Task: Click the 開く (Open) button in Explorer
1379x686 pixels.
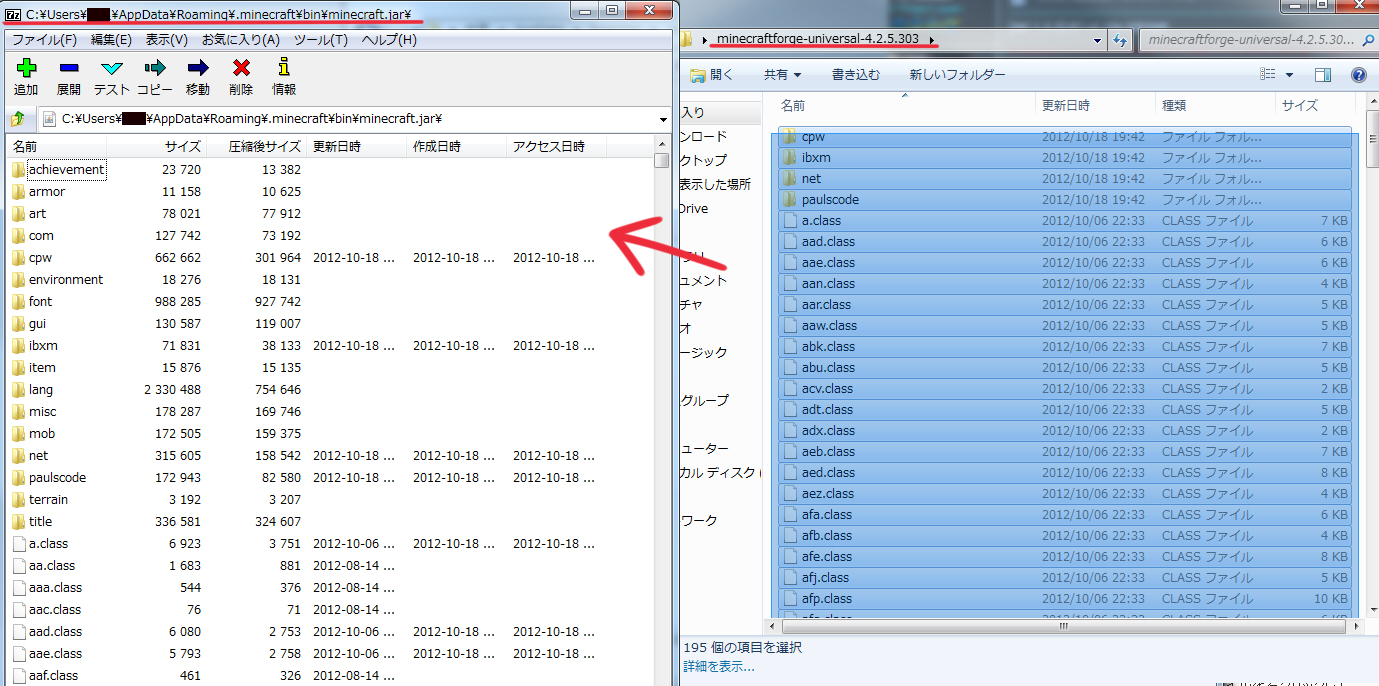Action: click(x=710, y=75)
